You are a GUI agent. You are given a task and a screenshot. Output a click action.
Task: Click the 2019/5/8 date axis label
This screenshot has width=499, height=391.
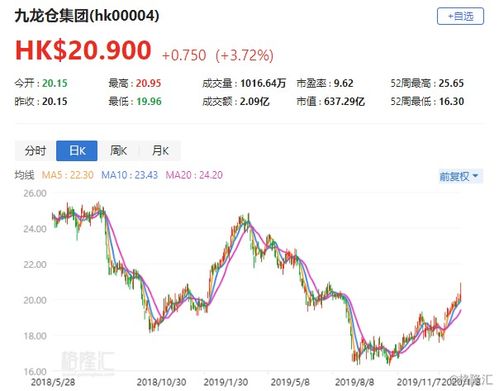tap(290, 382)
